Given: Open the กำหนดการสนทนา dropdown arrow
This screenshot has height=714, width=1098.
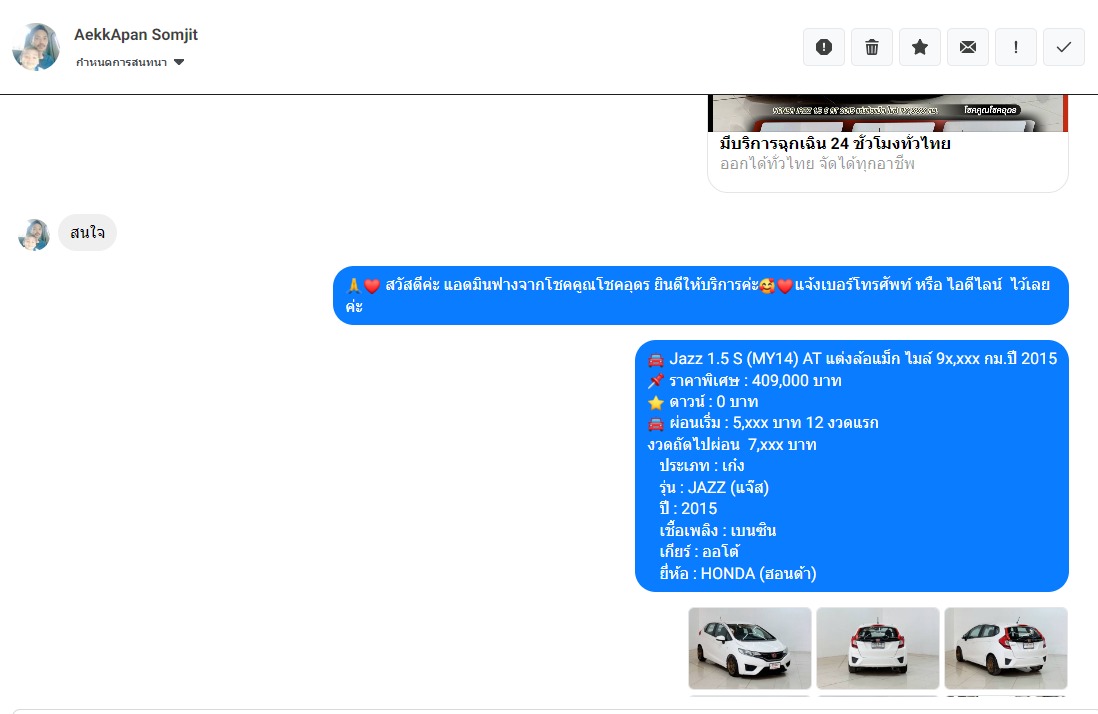Looking at the screenshot, I should [179, 62].
